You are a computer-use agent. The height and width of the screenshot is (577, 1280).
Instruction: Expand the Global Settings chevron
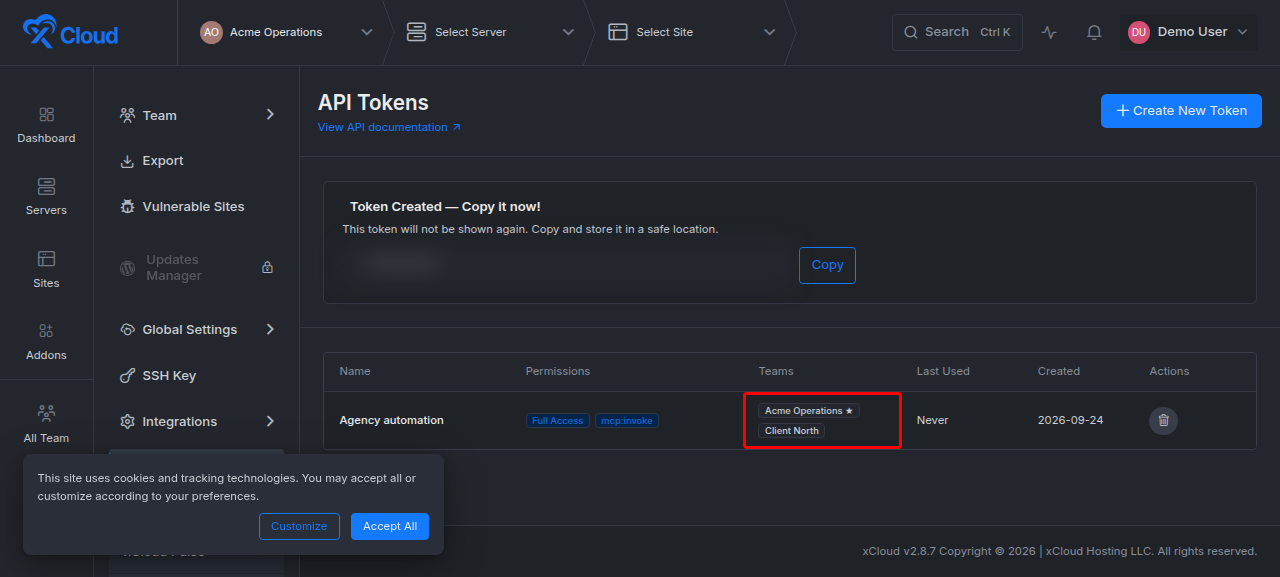pos(270,329)
